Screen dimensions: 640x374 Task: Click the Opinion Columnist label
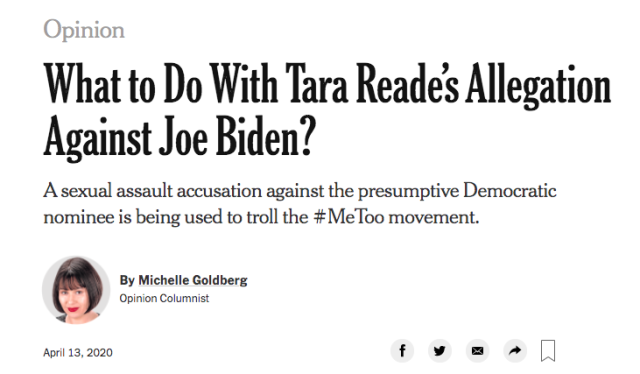coord(164,298)
